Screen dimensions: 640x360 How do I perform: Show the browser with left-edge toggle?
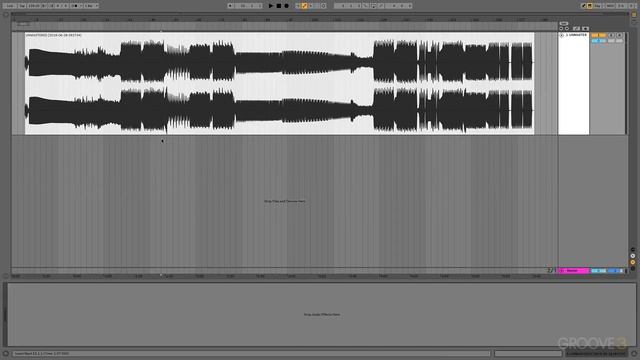(x=6, y=15)
